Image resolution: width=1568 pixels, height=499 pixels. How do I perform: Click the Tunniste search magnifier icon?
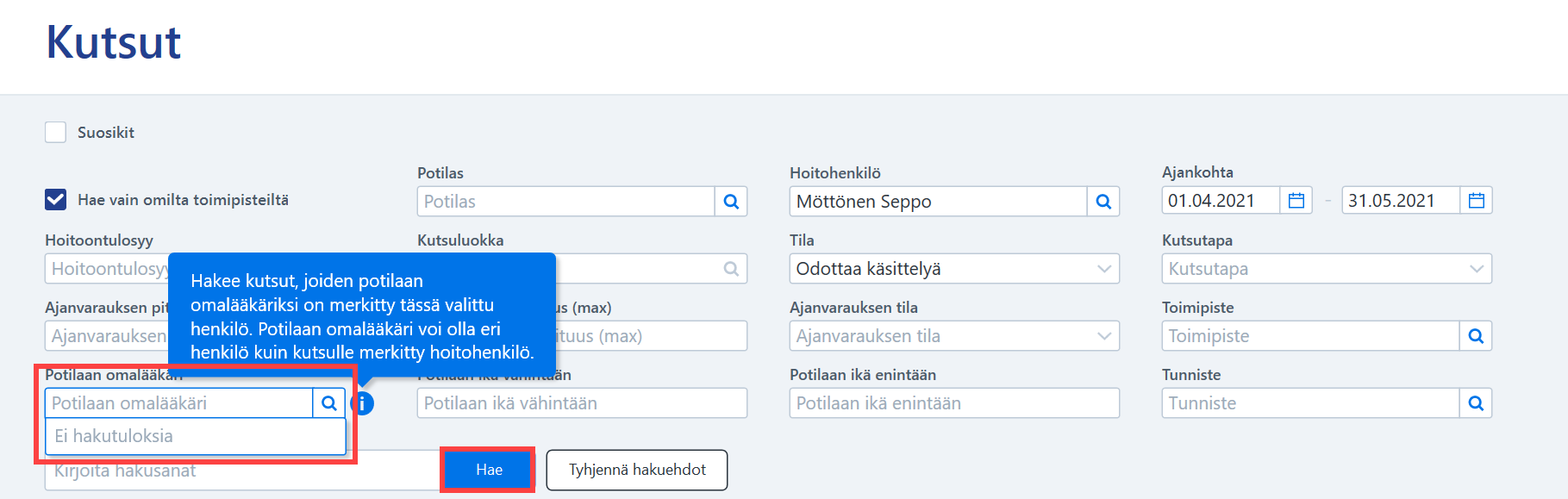pos(1476,403)
